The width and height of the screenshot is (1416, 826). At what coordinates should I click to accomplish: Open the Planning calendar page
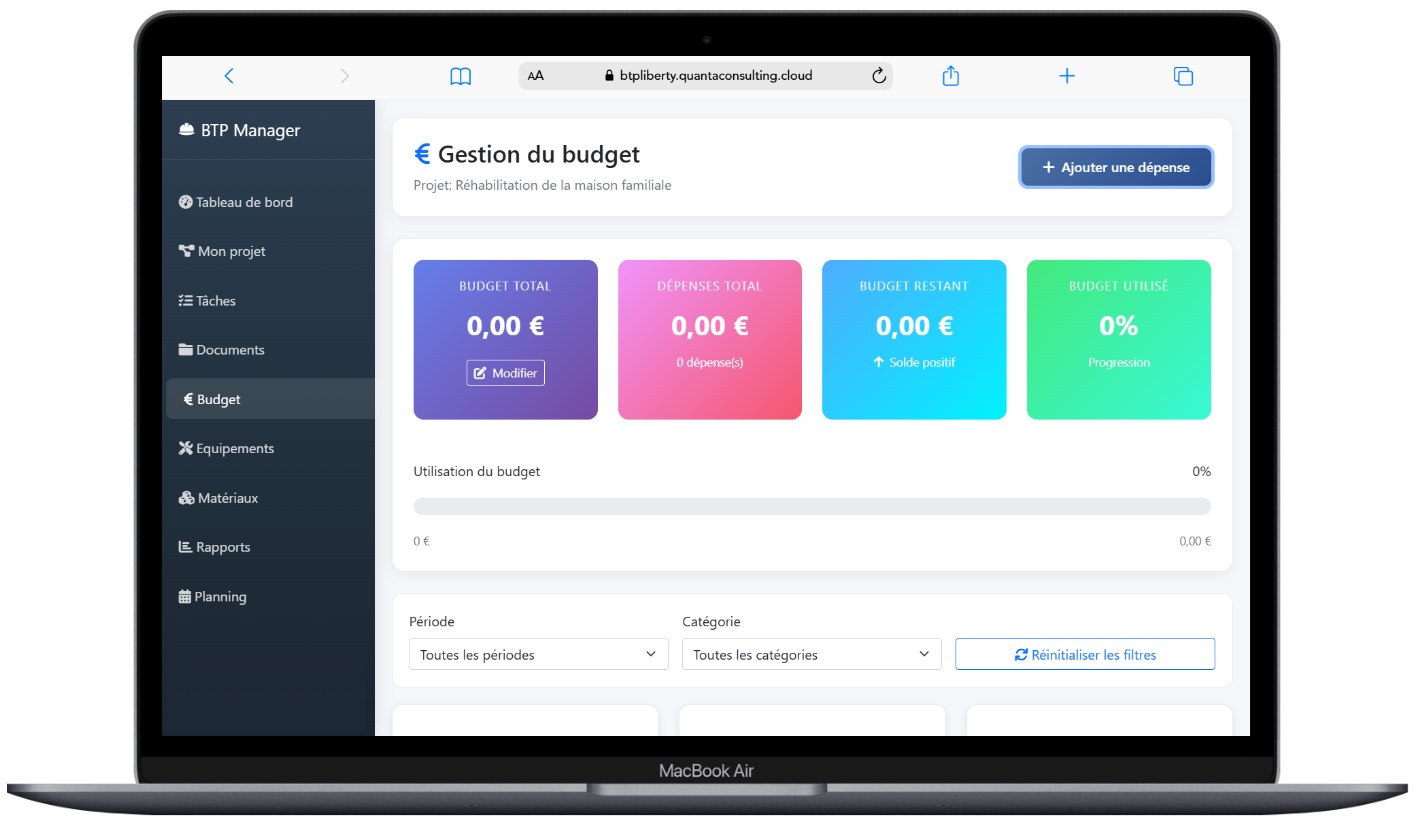(x=220, y=597)
